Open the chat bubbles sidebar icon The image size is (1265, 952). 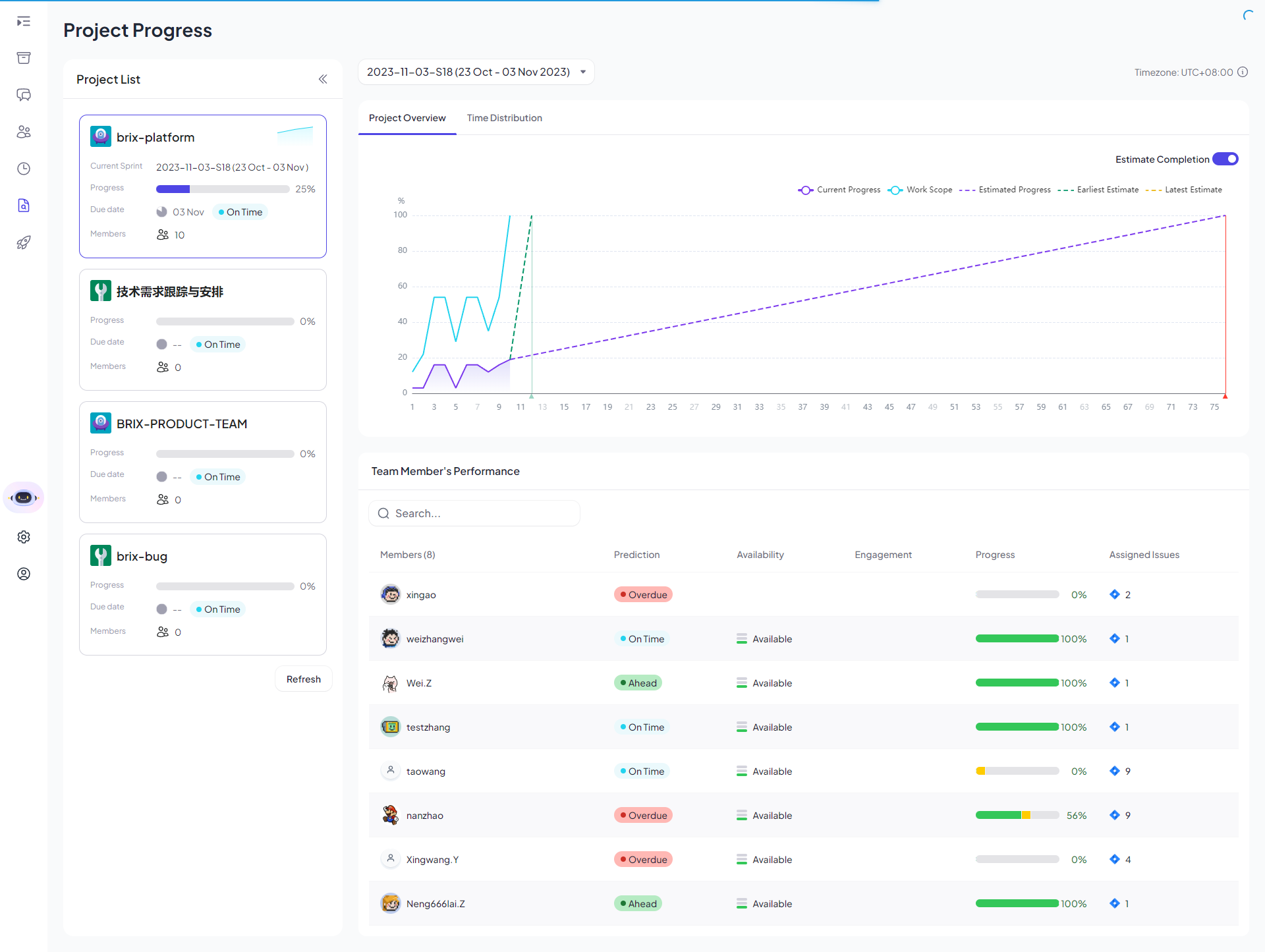coord(24,95)
